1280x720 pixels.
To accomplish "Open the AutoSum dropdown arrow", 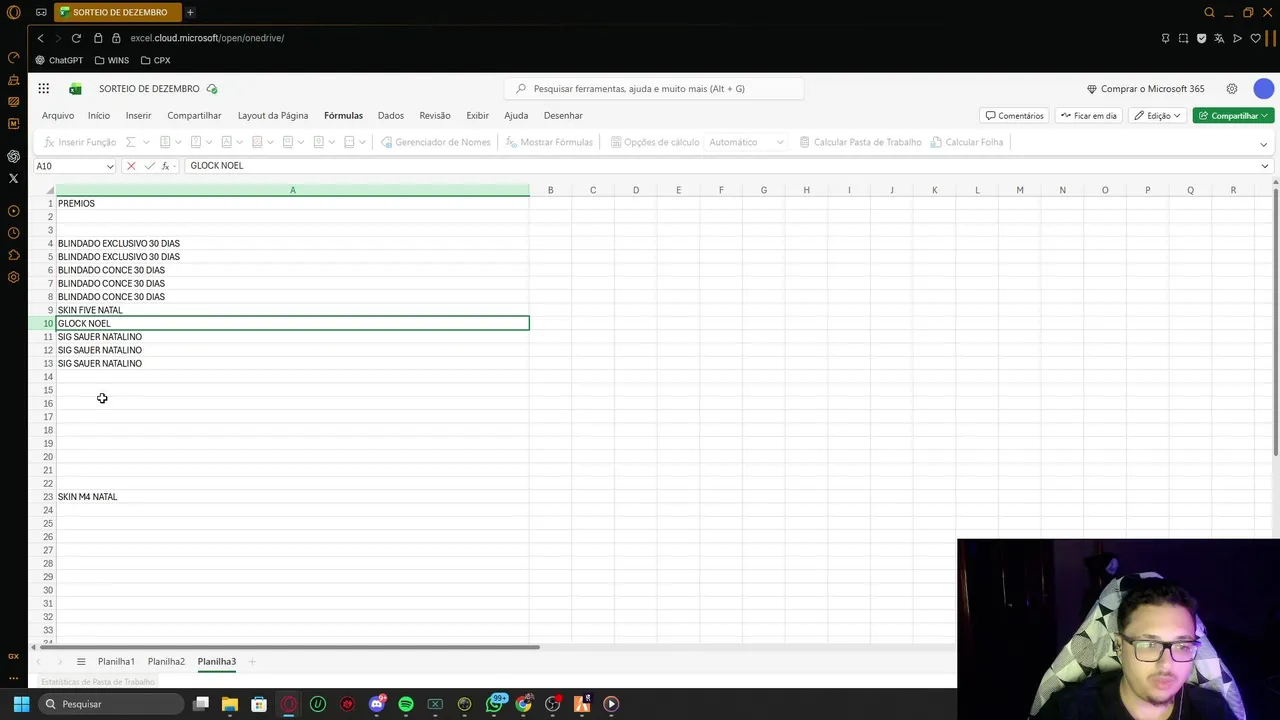I will [146, 142].
